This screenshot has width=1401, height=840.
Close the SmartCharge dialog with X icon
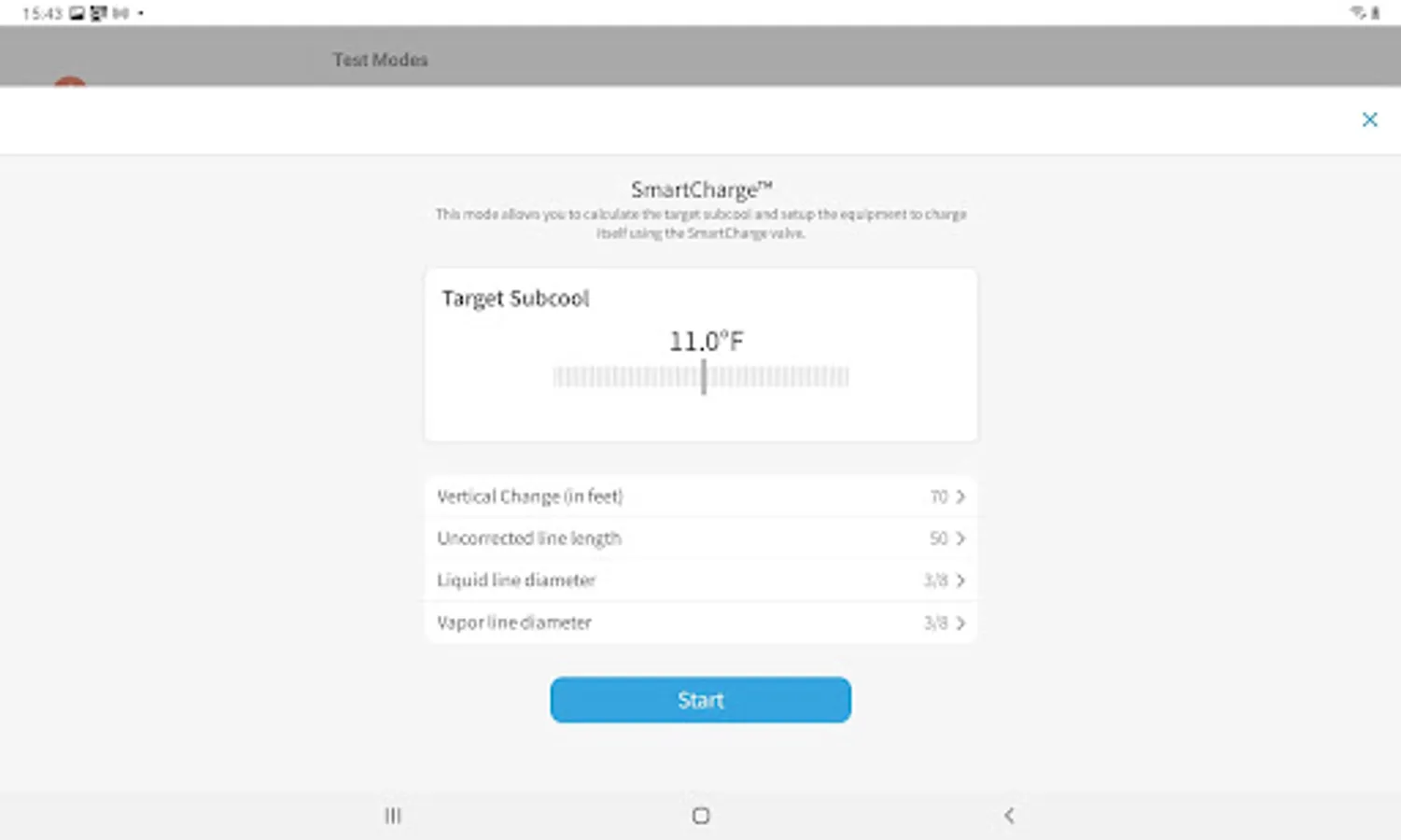(1369, 119)
